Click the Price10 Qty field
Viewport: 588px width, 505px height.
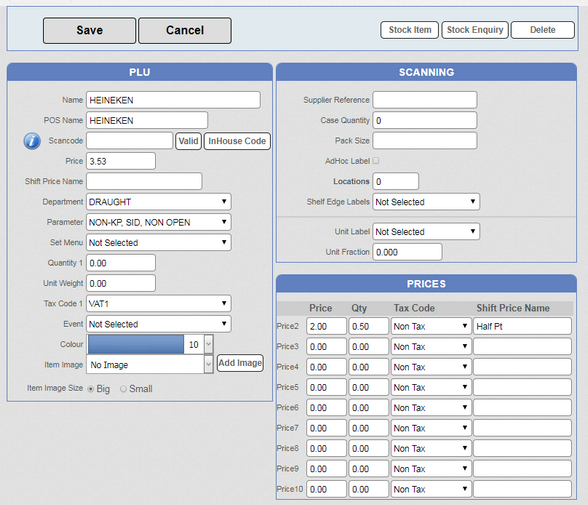368,489
